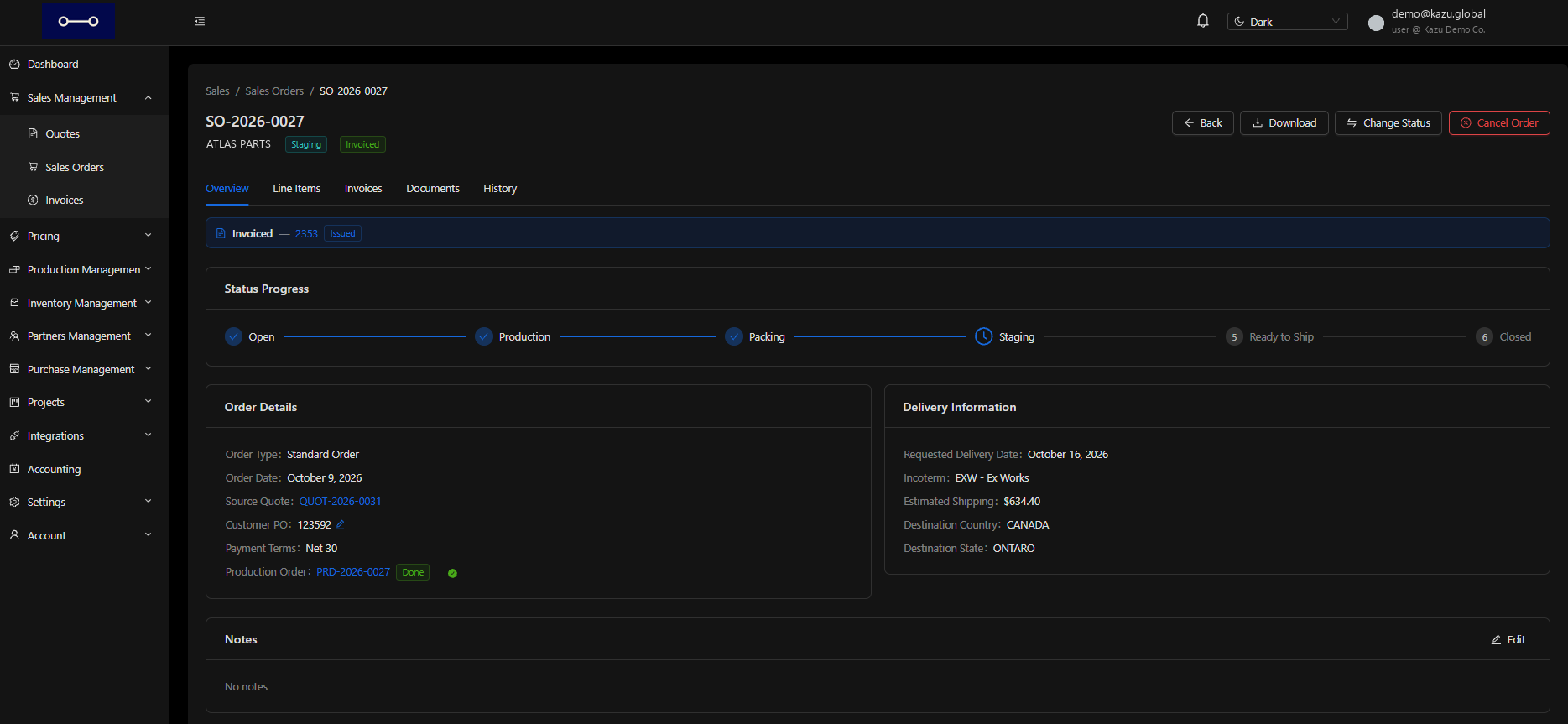Open source quote QUOT-2026-0031 link
Screen dimensions: 1568x724
[x=341, y=501]
